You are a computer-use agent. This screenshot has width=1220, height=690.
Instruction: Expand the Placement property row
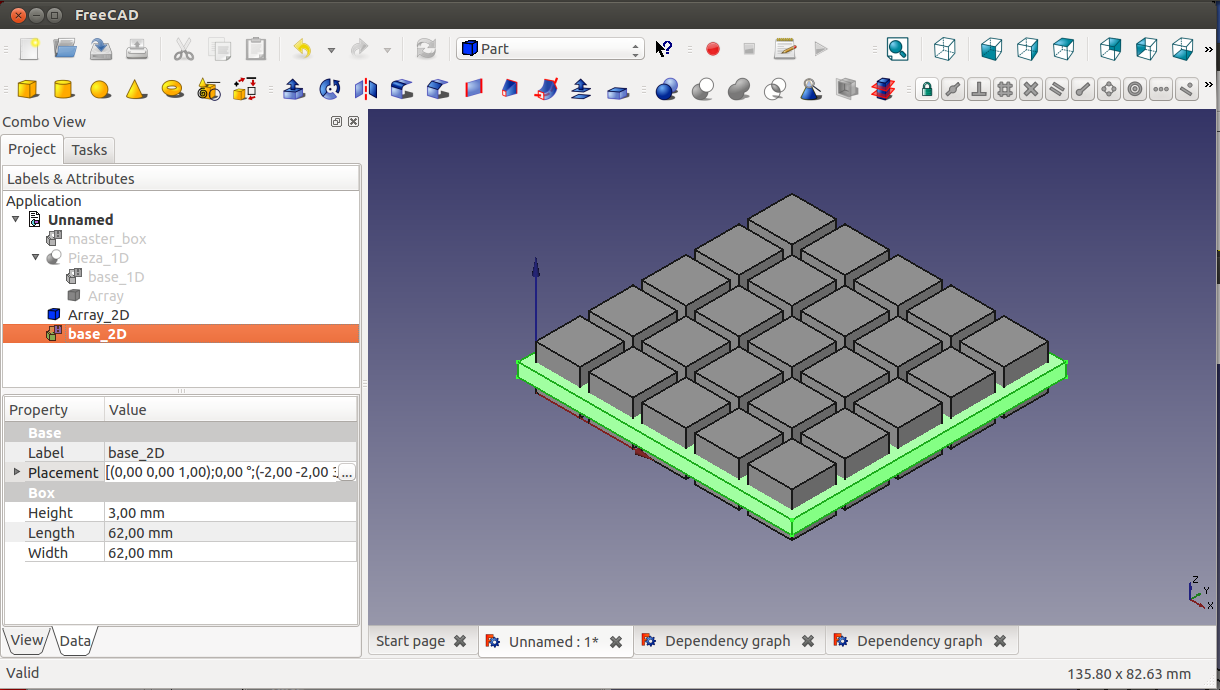click(x=16, y=472)
